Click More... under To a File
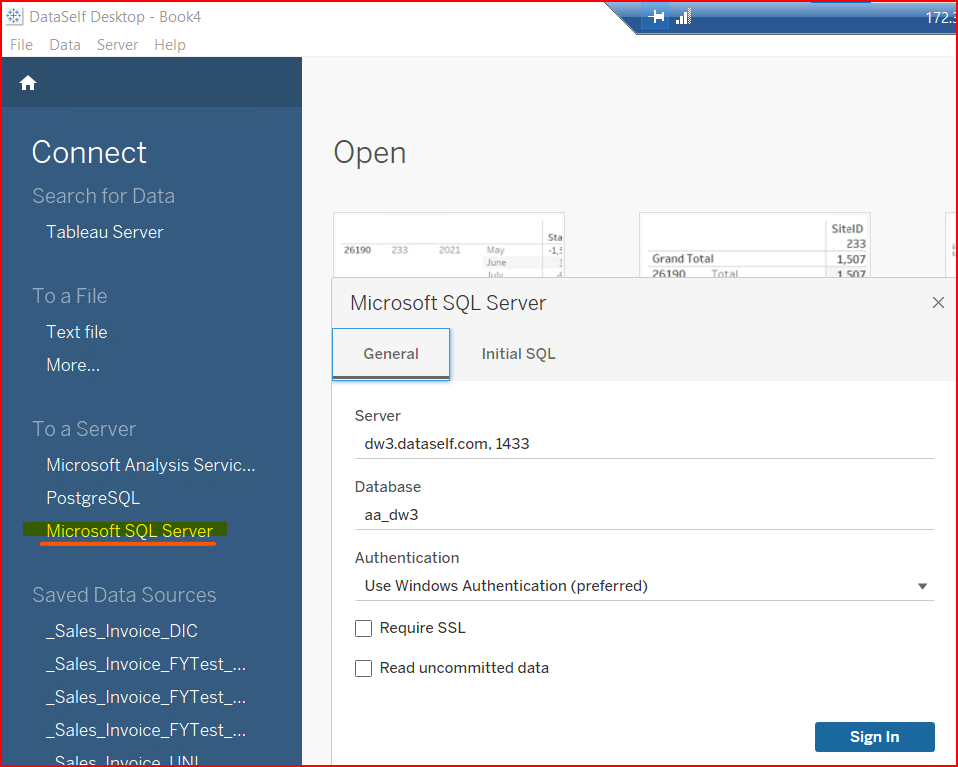958x767 pixels. pos(73,365)
